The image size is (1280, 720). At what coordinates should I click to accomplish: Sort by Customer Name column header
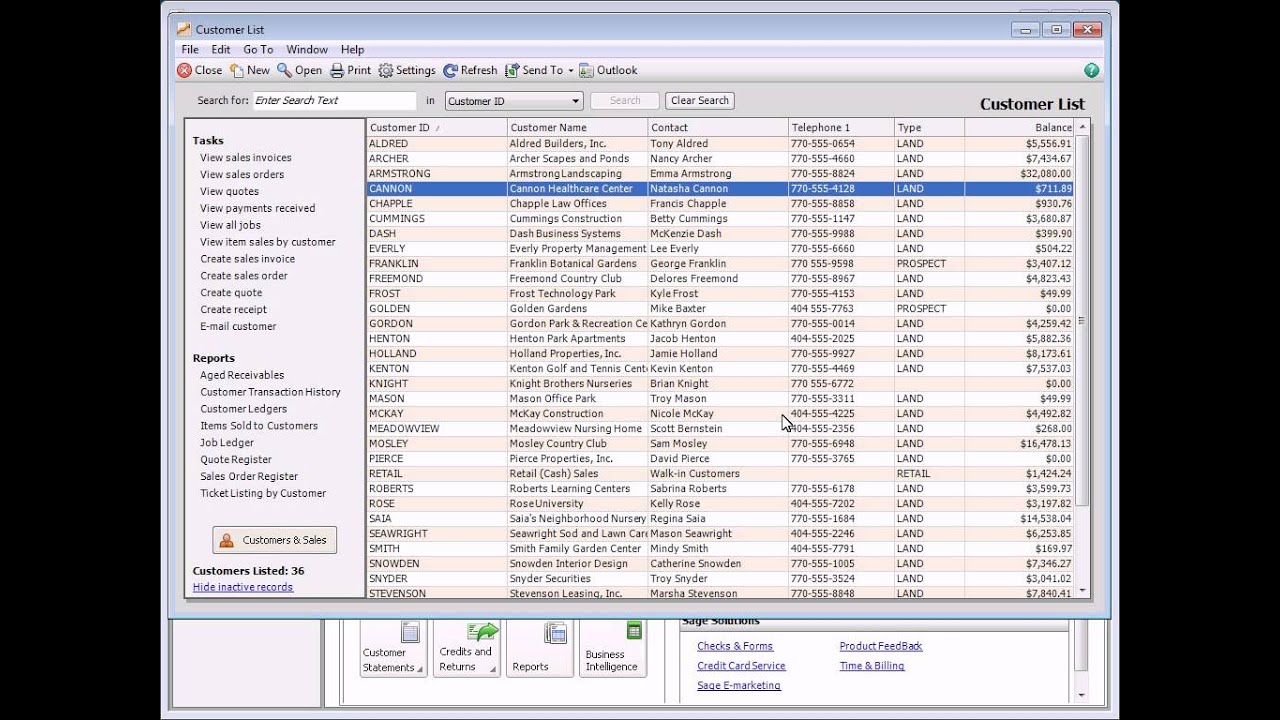click(x=577, y=127)
